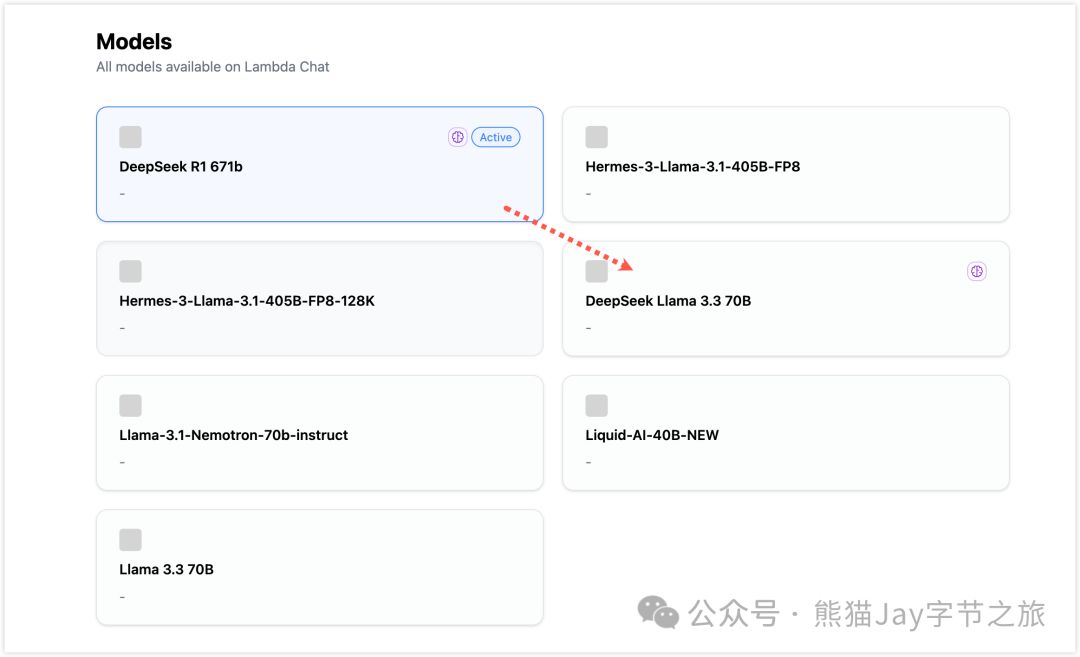Select the DeepSeek R1 671b model title

tap(180, 167)
